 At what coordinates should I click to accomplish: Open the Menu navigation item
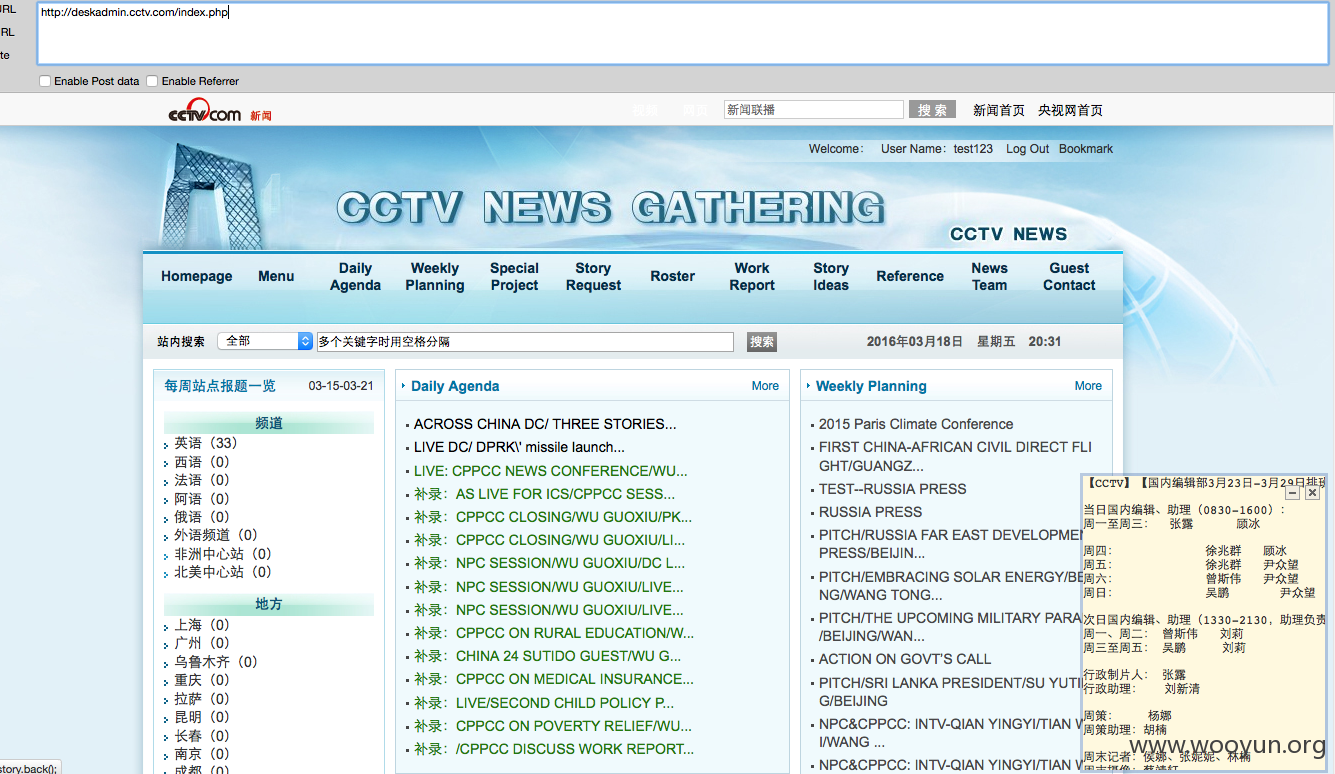click(276, 276)
